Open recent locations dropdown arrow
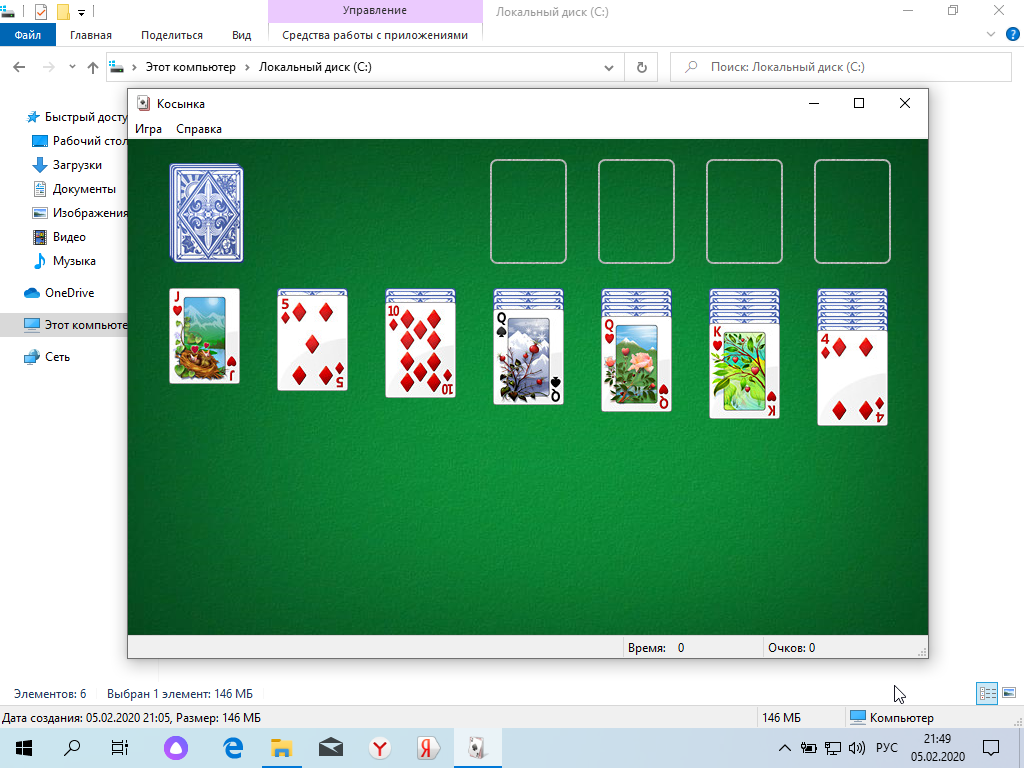This screenshot has height=768, width=1024. tap(72, 67)
